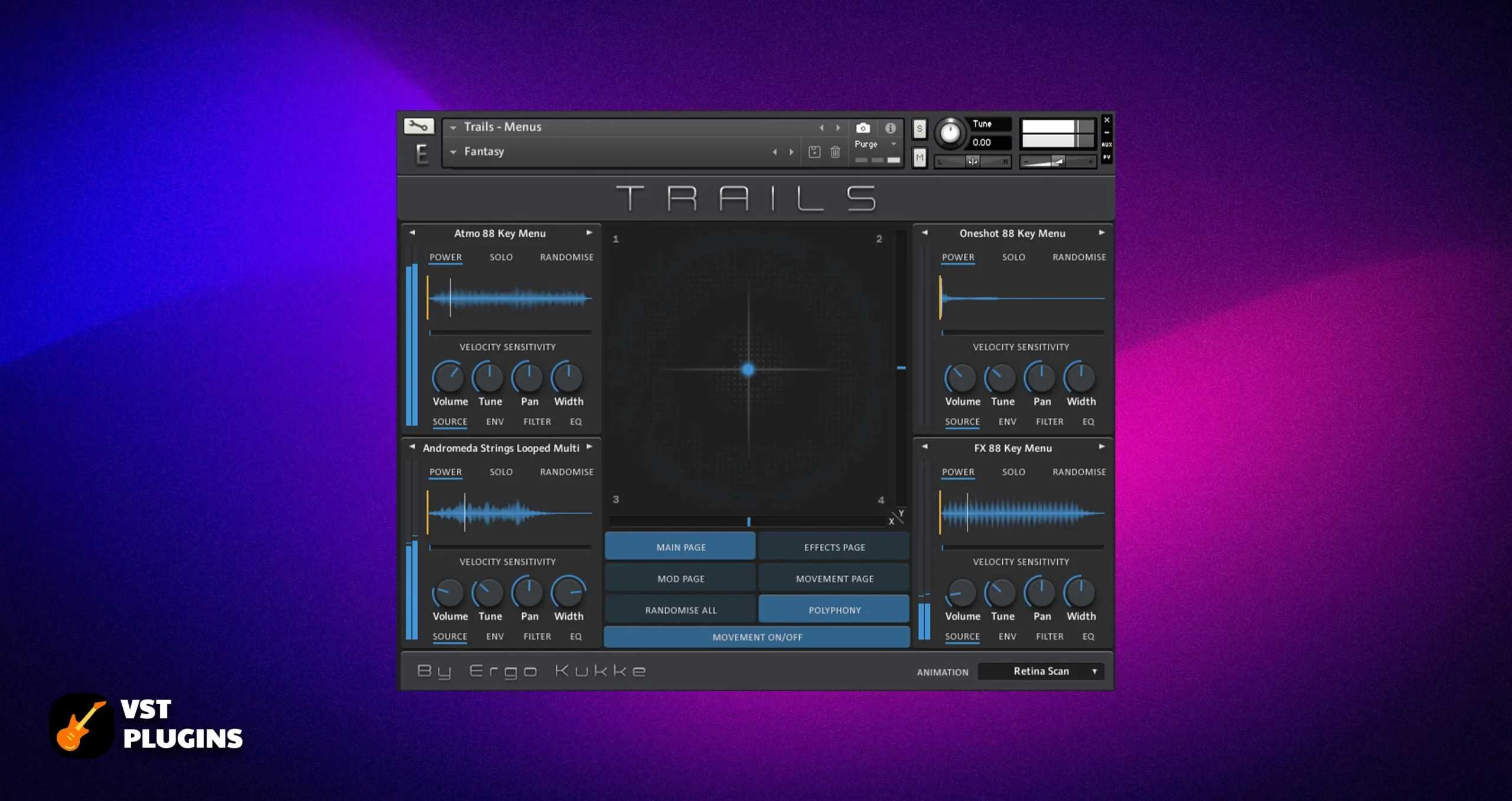Next sound arrow for Oneshot 88 Key Menu
Image resolution: width=1512 pixels, height=801 pixels.
(x=1102, y=233)
